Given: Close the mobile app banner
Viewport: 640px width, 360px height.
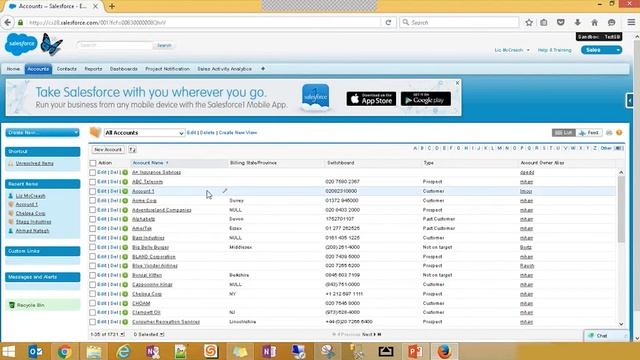Looking at the screenshot, I should 457,83.
